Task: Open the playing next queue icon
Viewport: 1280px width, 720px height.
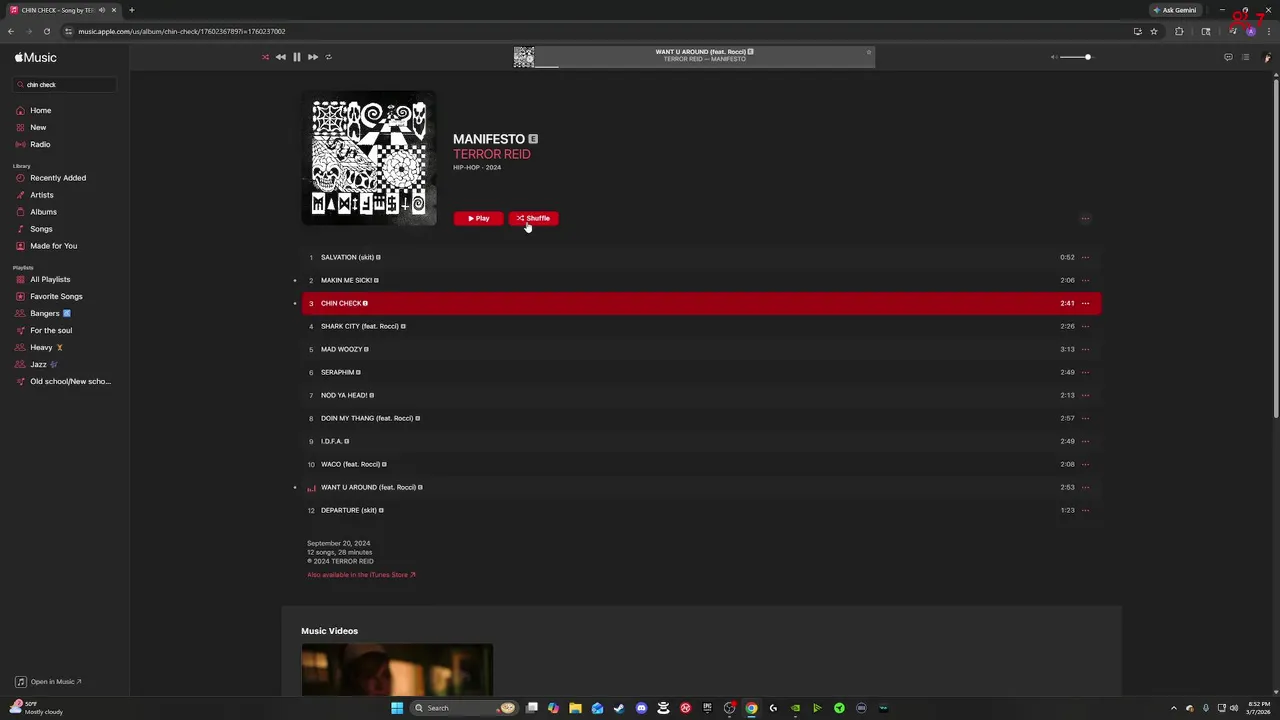Action: coord(1245,57)
